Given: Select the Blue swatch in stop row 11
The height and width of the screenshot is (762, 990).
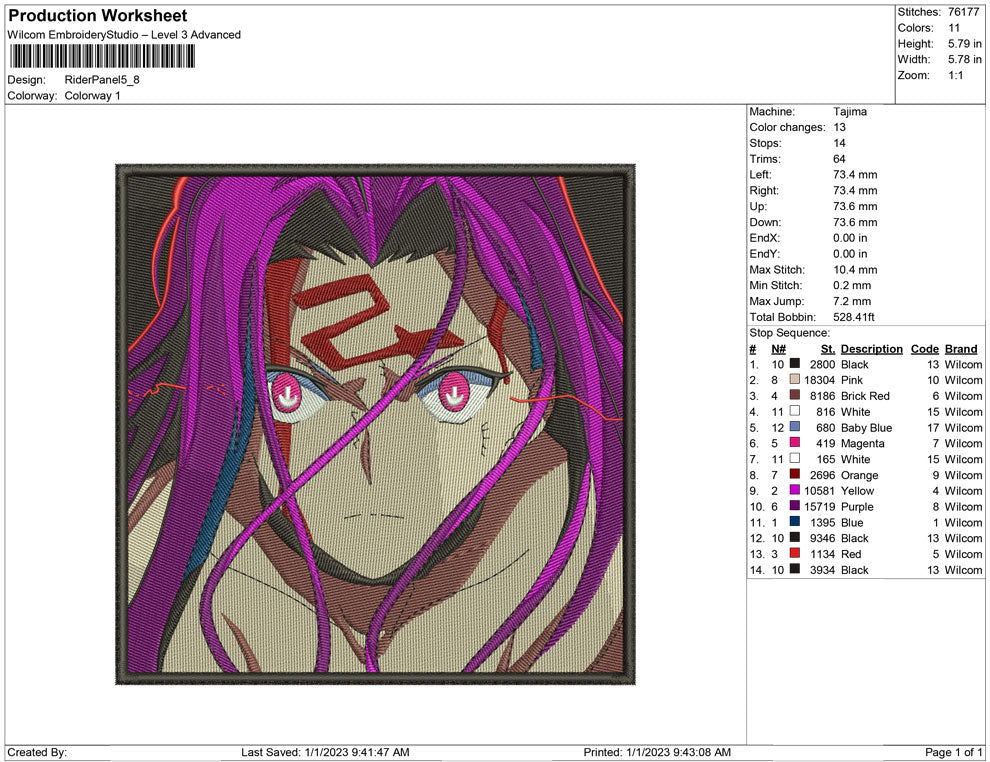Looking at the screenshot, I should click(795, 521).
